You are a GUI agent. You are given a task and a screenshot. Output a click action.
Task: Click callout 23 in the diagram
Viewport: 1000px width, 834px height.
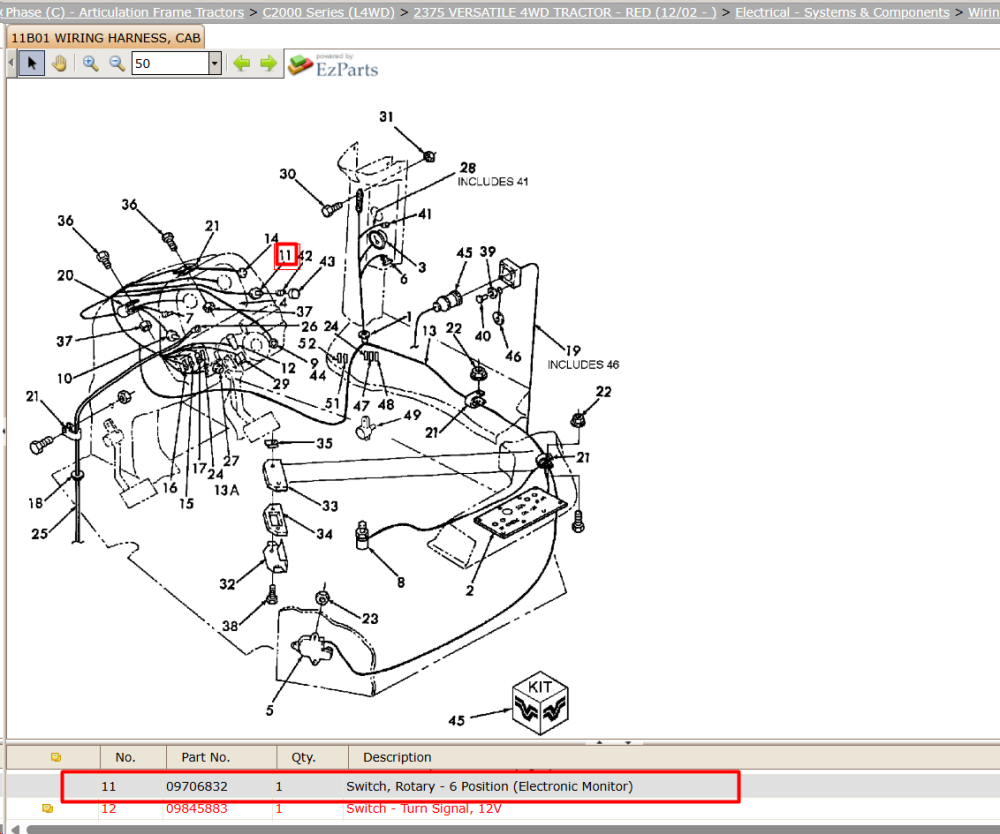point(370,618)
